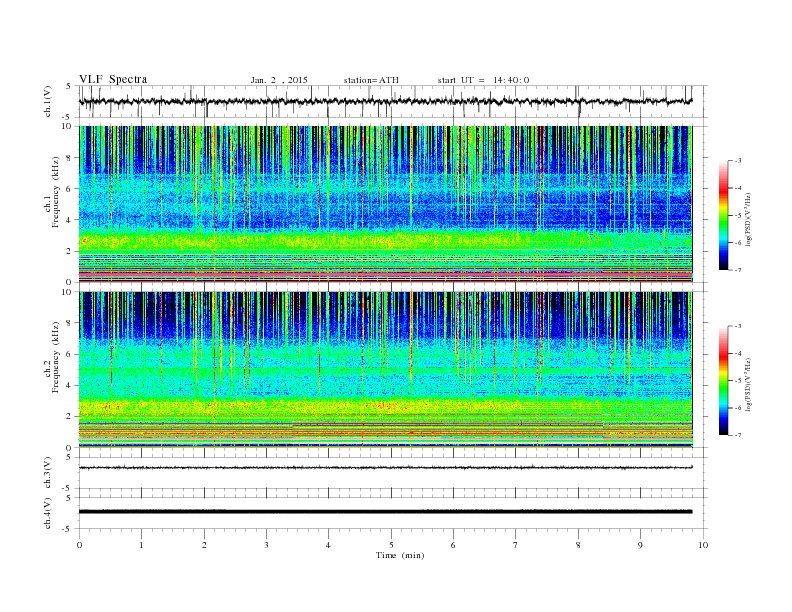Screen dimensions: 792x612
Task: Click the ch.2 color bar log(PSD) label
Action: tap(748, 383)
